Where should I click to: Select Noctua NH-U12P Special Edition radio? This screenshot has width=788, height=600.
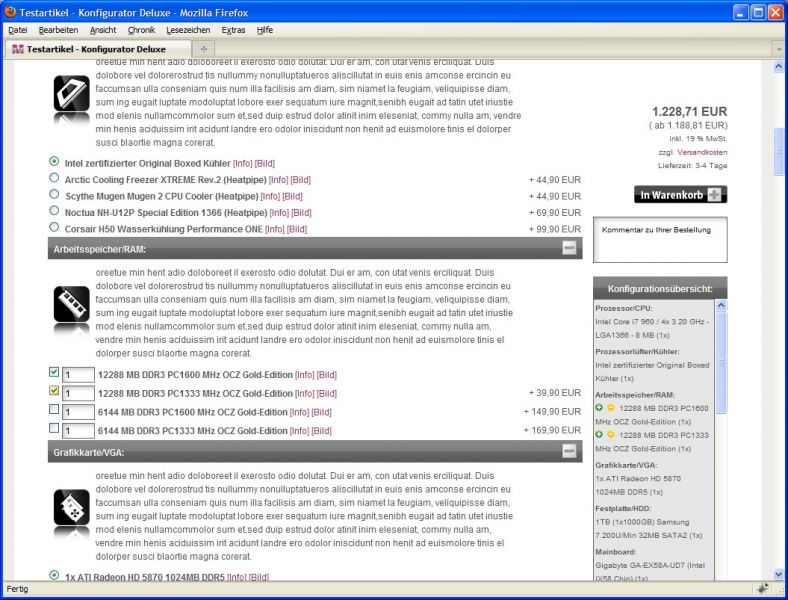tap(54, 211)
